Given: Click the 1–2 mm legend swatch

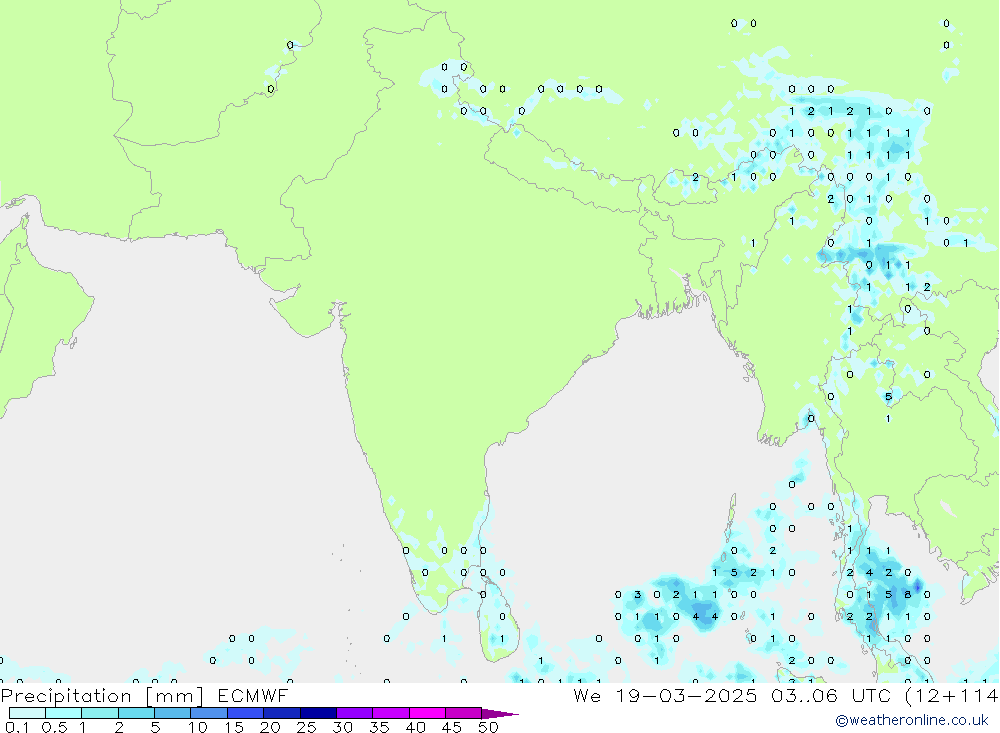Looking at the screenshot, I should click(100, 713).
